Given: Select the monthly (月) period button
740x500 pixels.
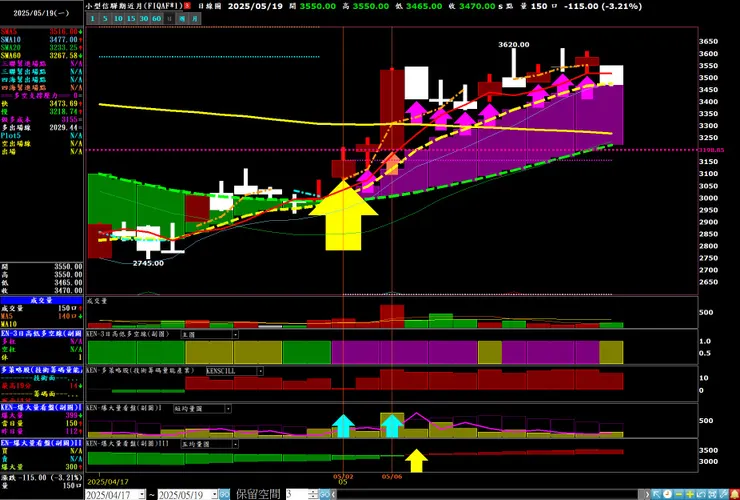Looking at the screenshot, I should [x=195, y=18].
